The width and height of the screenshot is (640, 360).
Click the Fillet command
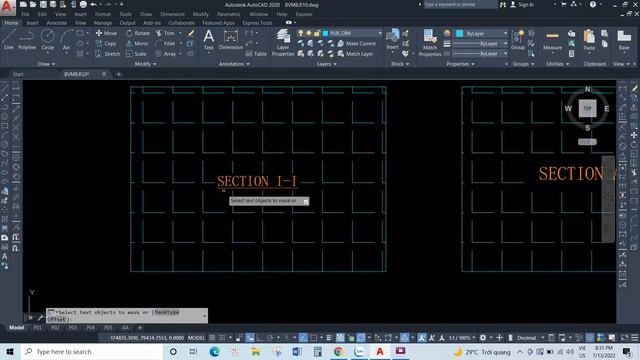coord(166,43)
